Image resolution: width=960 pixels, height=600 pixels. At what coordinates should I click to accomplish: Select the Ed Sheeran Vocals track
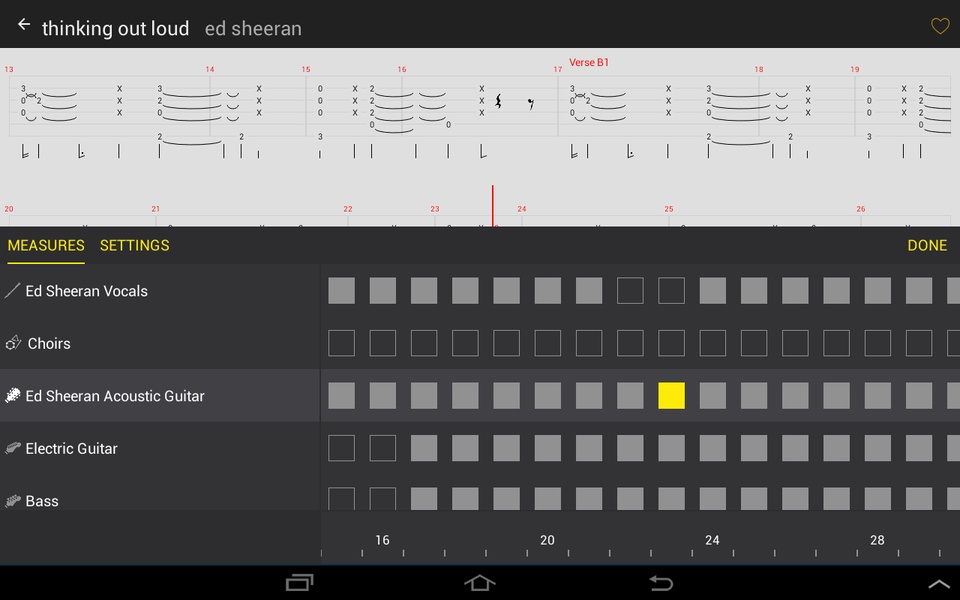160,291
